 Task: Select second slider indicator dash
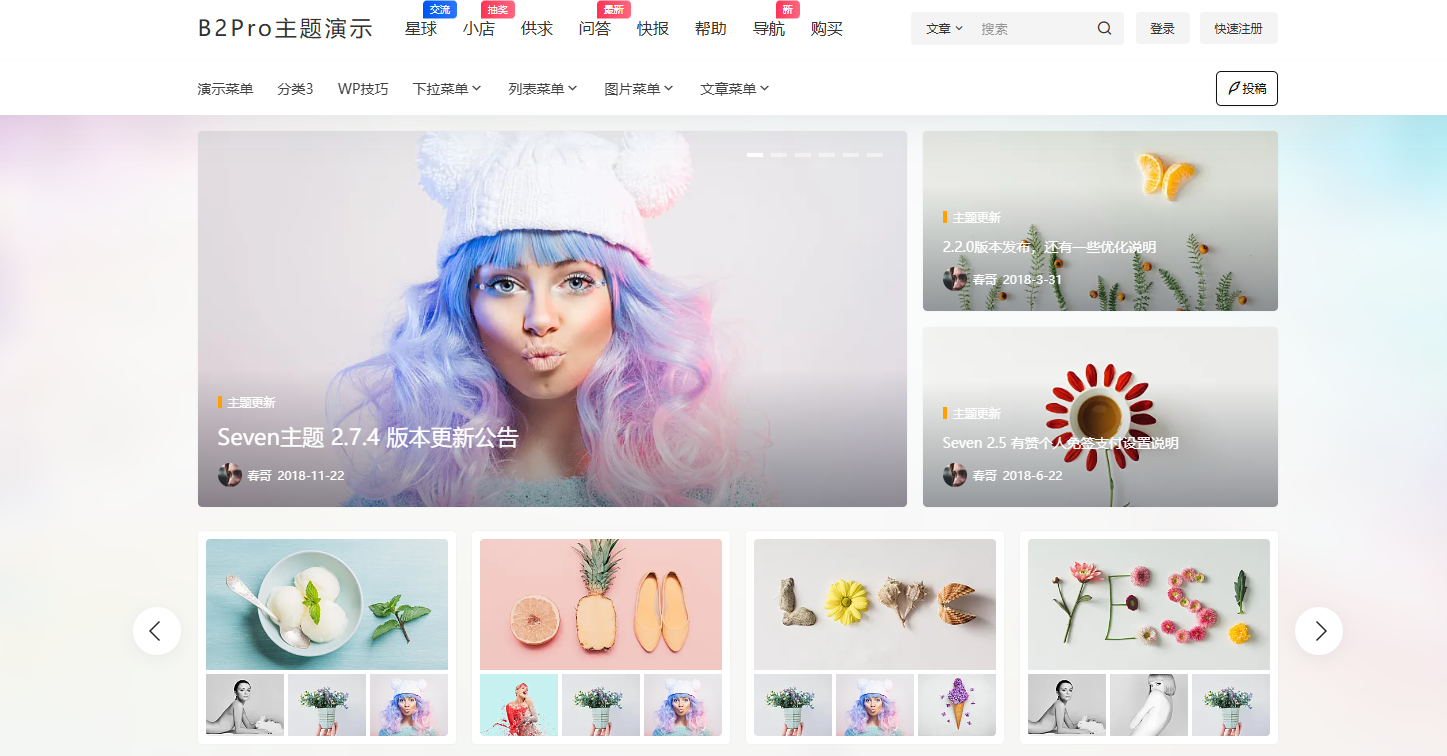(x=779, y=155)
